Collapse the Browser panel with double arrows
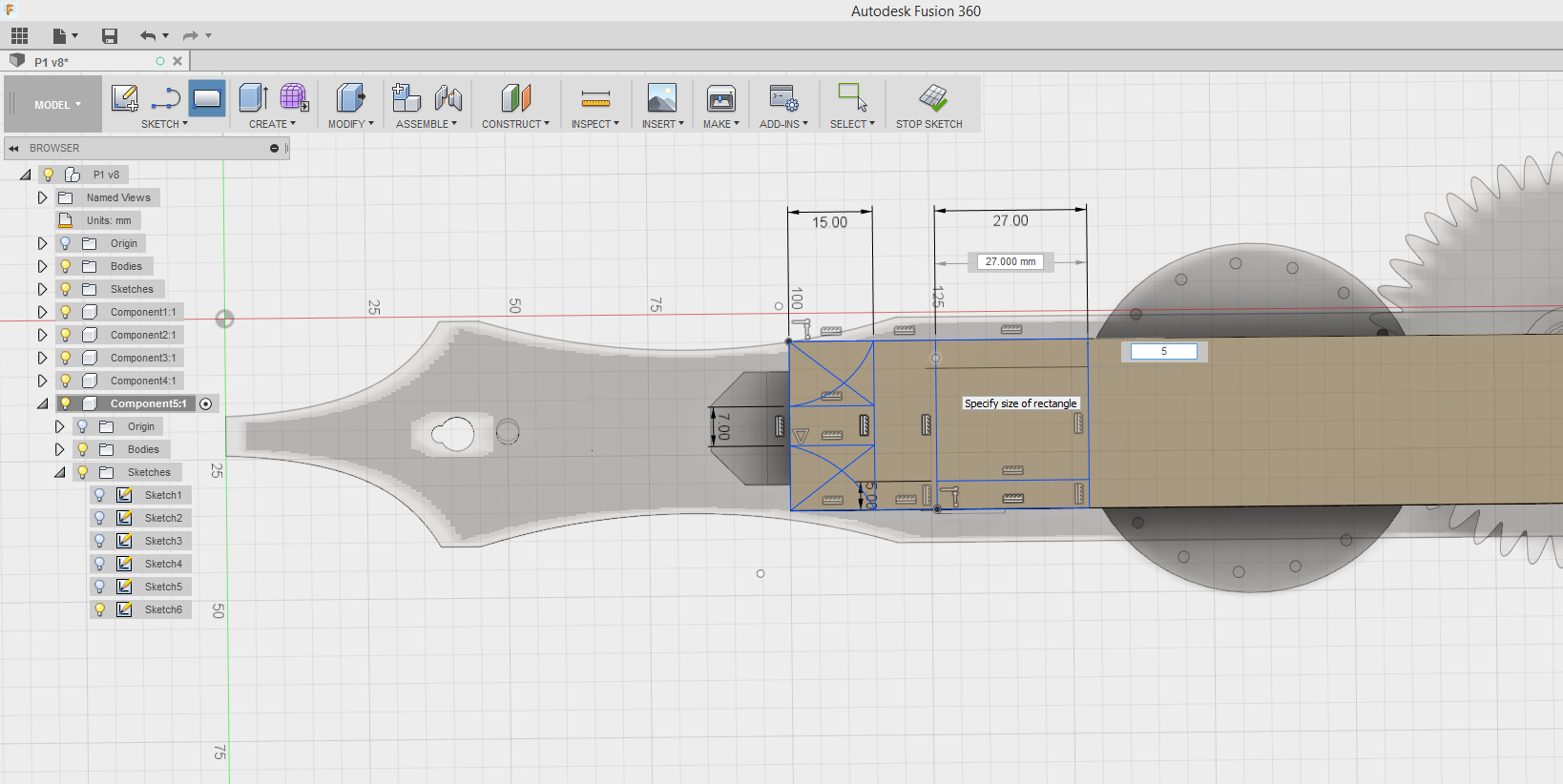The width and height of the screenshot is (1563, 784). click(14, 149)
